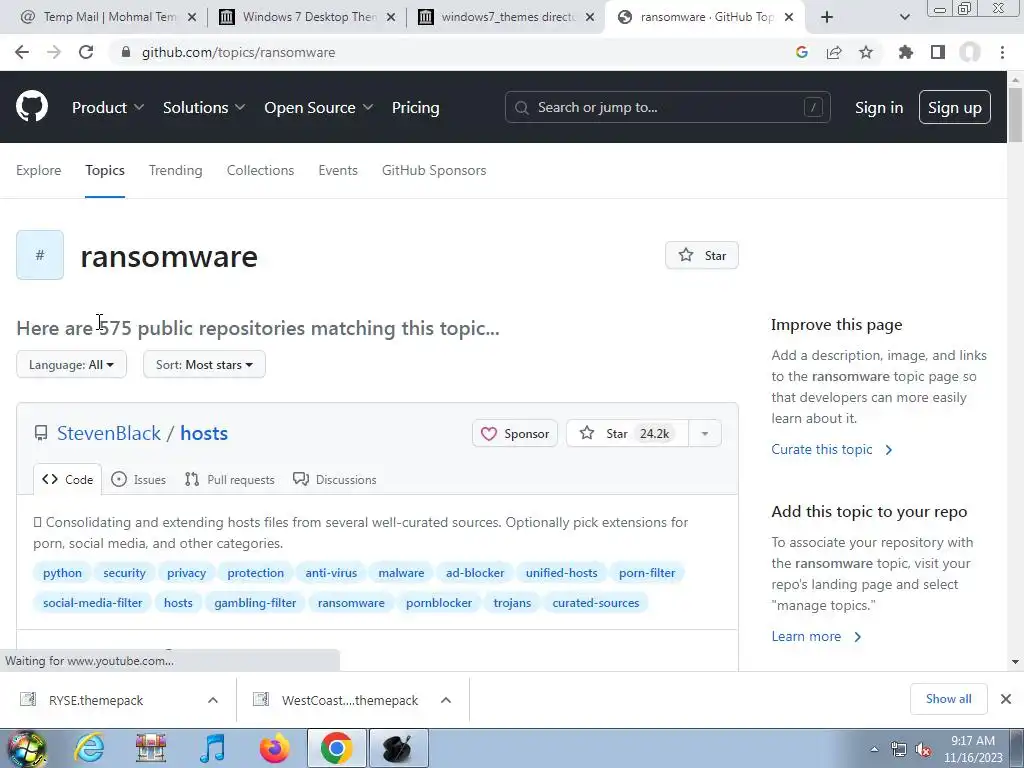Image resolution: width=1024 pixels, height=768 pixels.
Task: Open Chrome three-dot menu
Action: (1002, 52)
